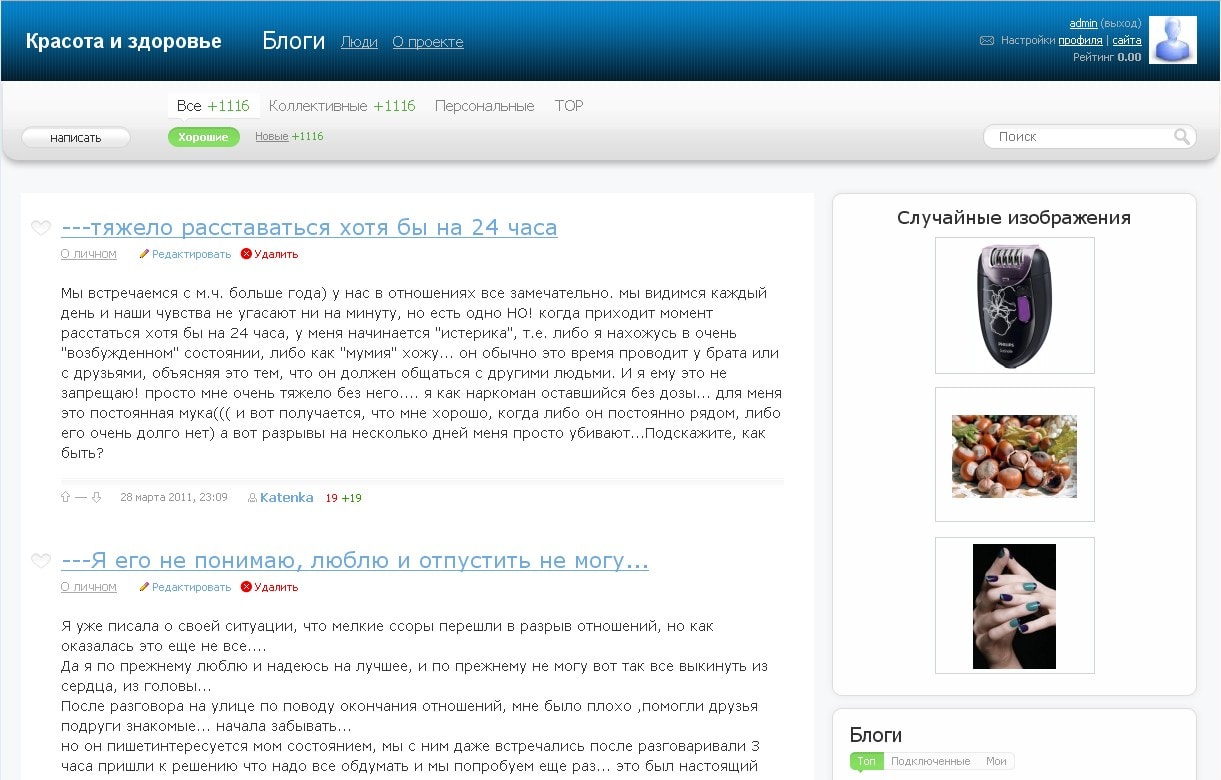
Task: Open post '---Я его не понимаю, люблю и отпустить не могу...'
Action: [x=355, y=561]
